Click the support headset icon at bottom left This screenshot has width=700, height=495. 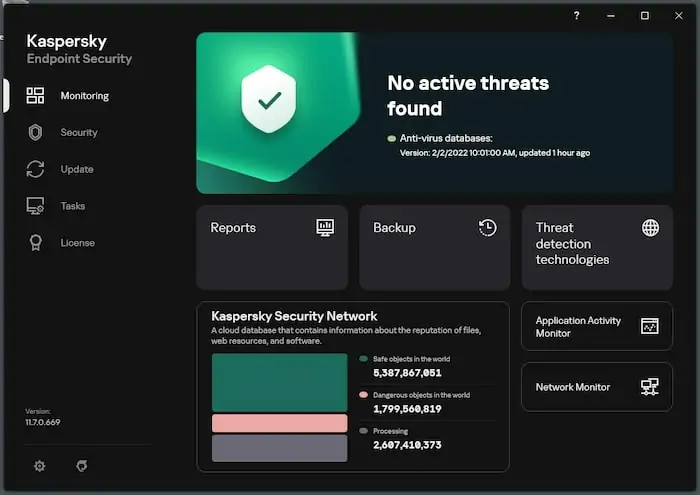point(82,466)
